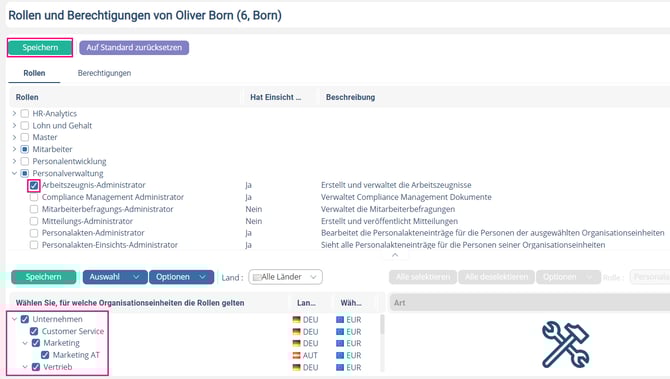Click the top Speichern button
The image size is (670, 379).
[40, 47]
